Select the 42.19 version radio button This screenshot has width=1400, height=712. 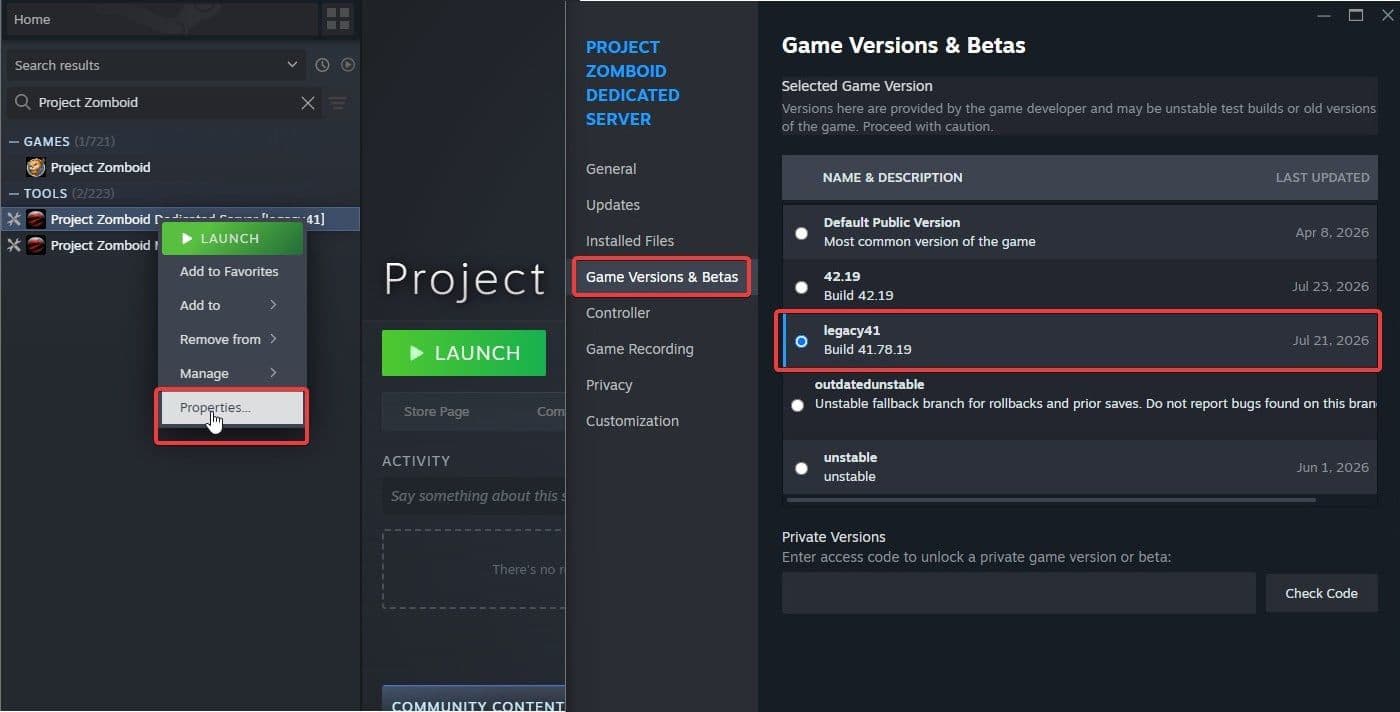[x=801, y=287]
